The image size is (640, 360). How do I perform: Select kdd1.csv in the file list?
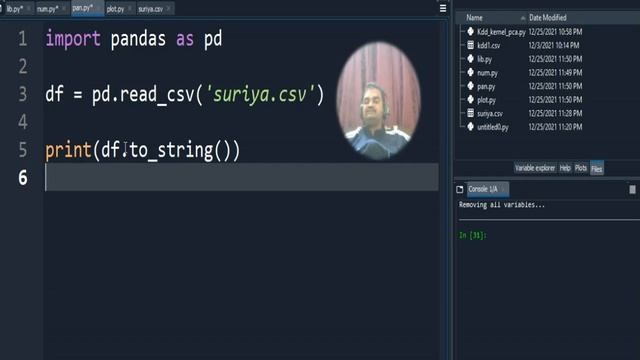click(489, 45)
